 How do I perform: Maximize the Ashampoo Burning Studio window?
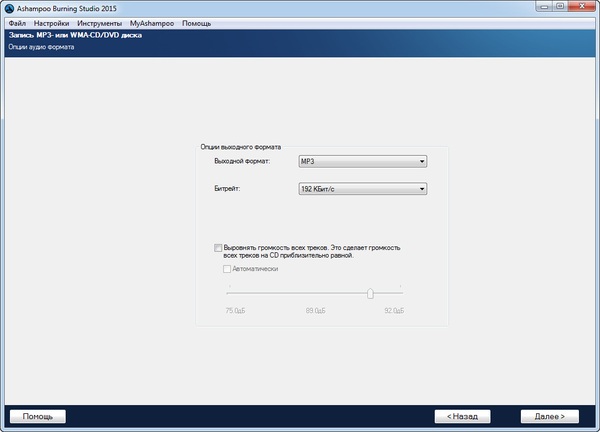(x=560, y=6)
